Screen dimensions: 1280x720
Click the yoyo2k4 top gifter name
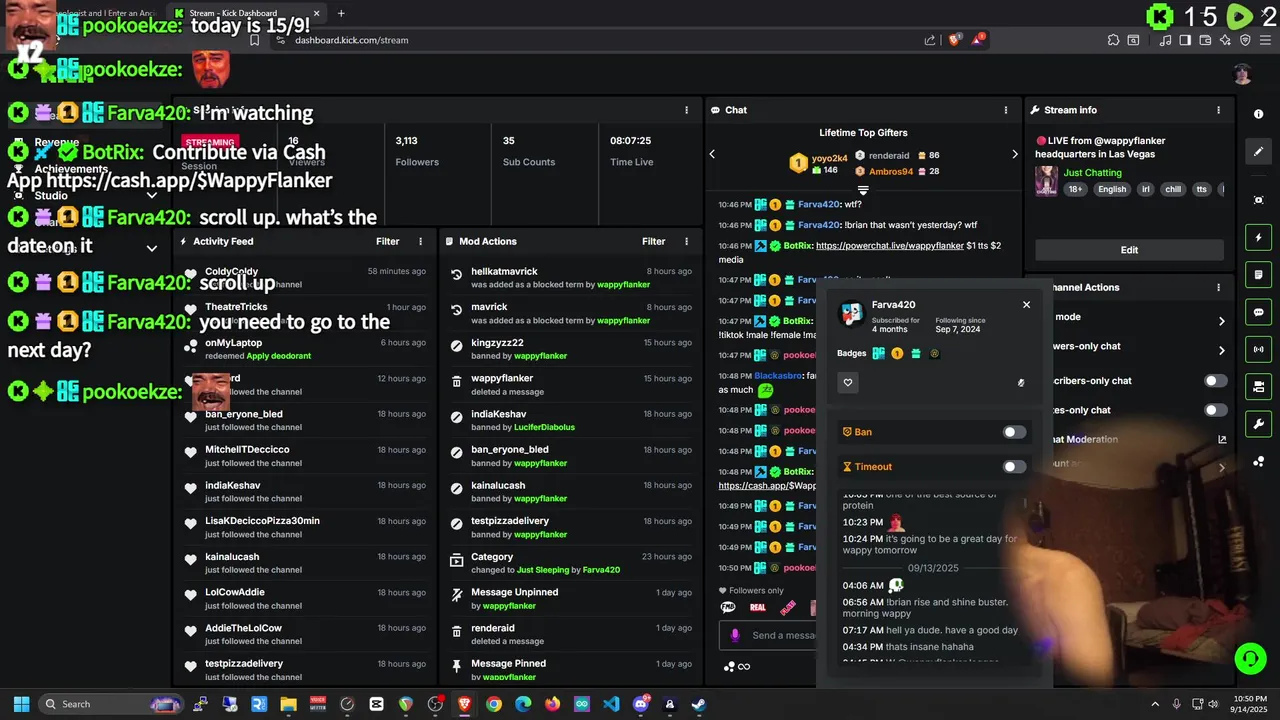[829, 158]
